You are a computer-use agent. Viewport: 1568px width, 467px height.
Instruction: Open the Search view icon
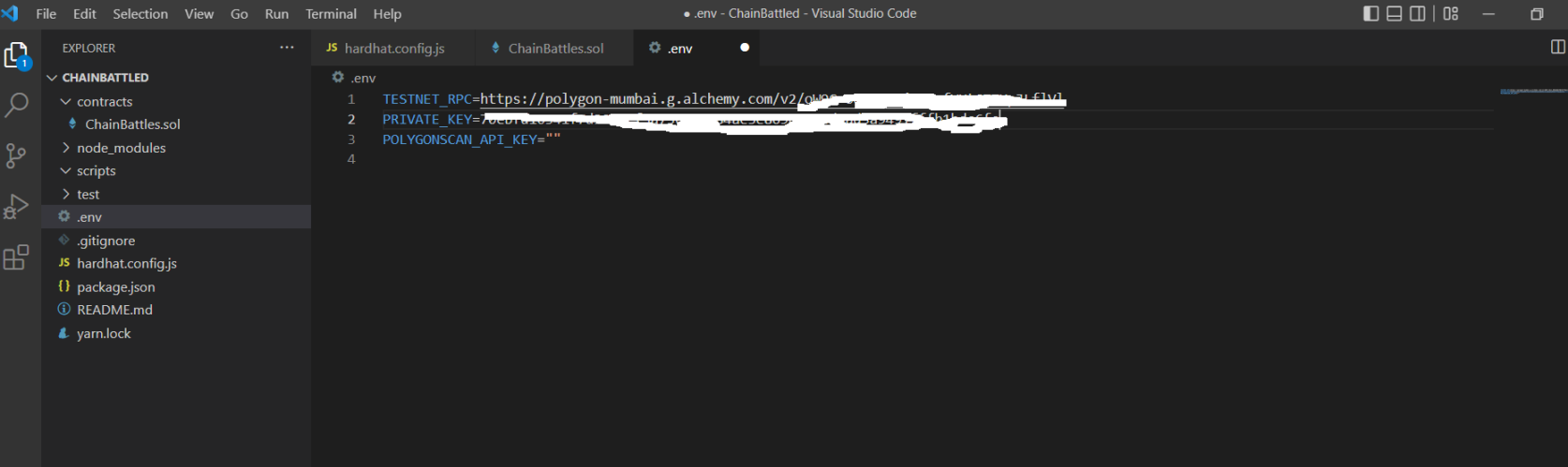(x=16, y=105)
